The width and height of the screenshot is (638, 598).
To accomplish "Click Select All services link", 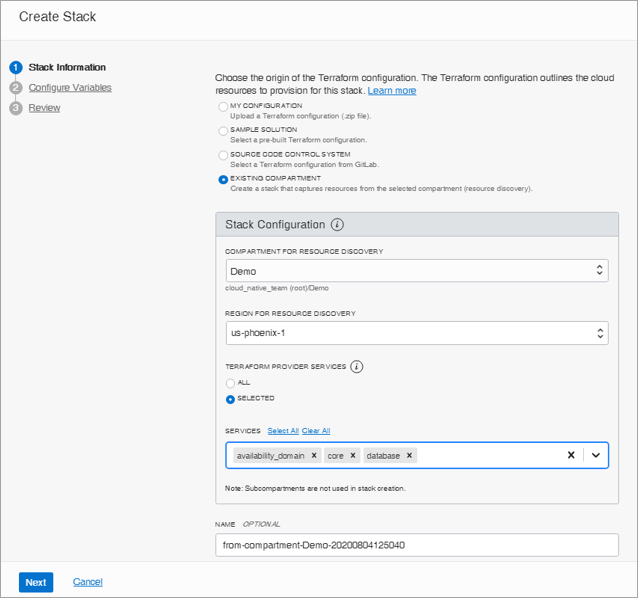I will point(283,431).
